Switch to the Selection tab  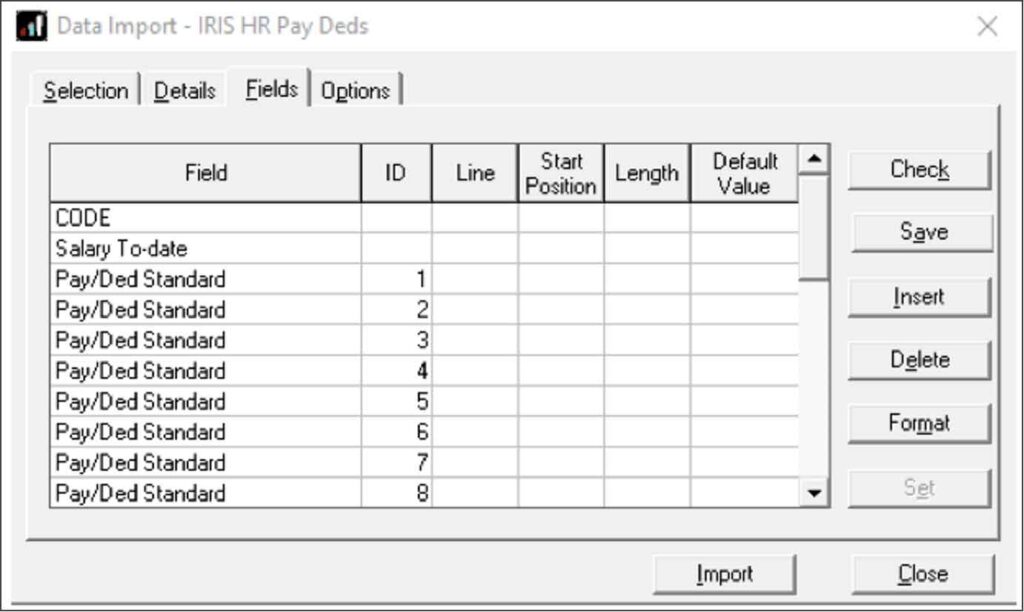point(85,90)
